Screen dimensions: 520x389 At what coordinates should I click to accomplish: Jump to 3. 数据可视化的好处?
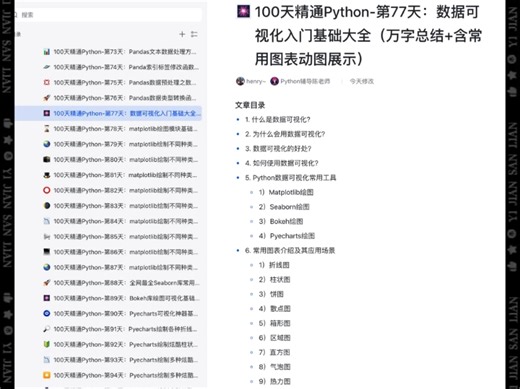tap(278, 149)
